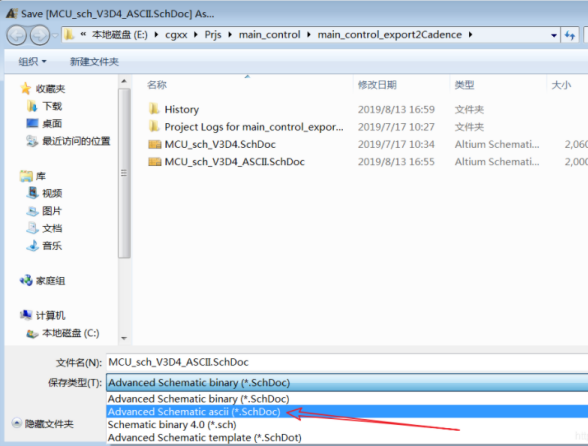
Task: Click the 新建文件夹 button
Action: click(94, 62)
